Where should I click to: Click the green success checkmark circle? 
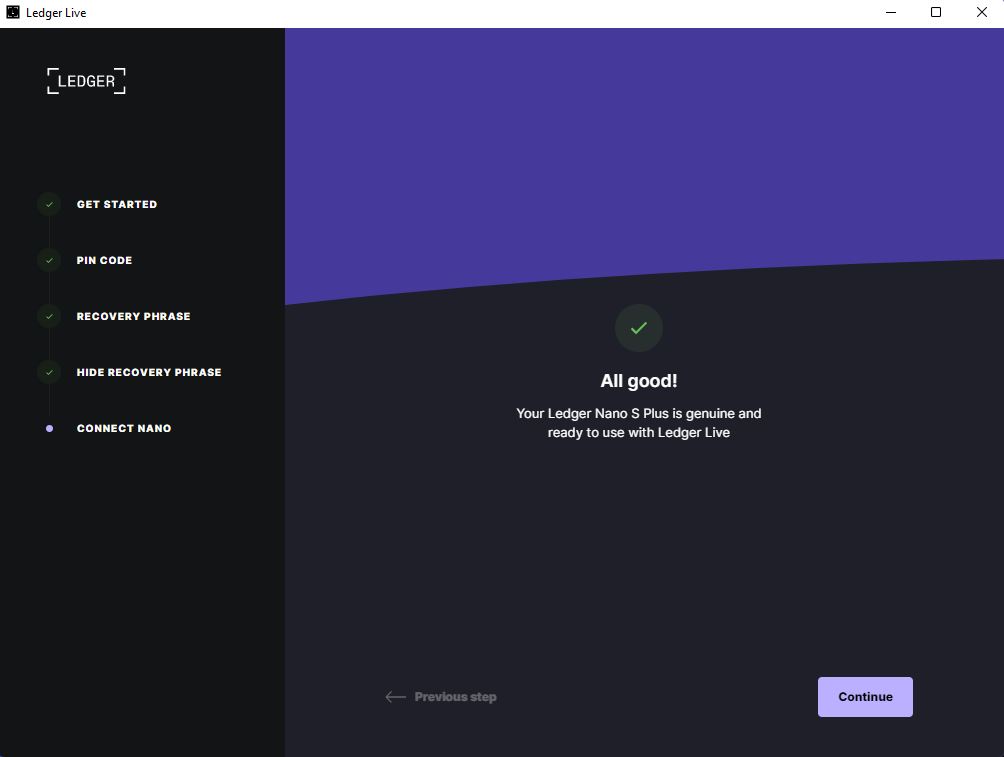click(638, 328)
